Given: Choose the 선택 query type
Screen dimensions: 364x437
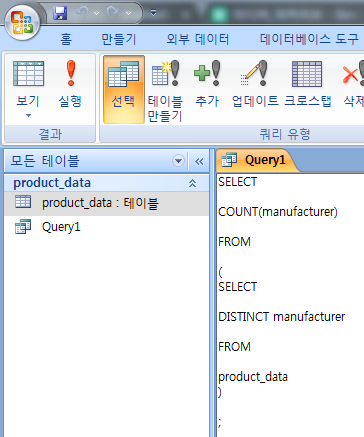Looking at the screenshot, I should point(124,89).
